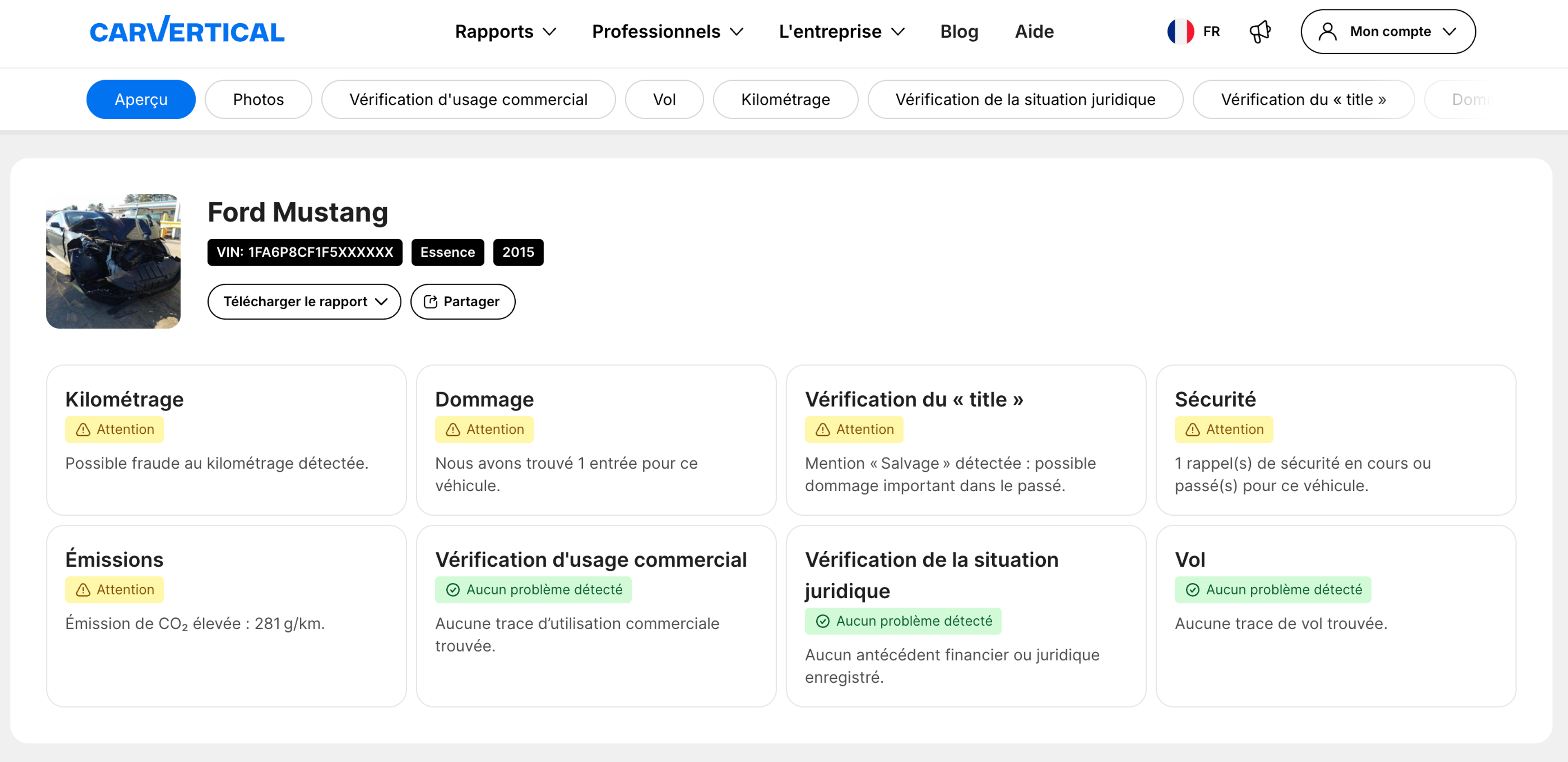The width and height of the screenshot is (1568, 762).
Task: Click the megaphone announcements icon
Action: pyautogui.click(x=1259, y=31)
